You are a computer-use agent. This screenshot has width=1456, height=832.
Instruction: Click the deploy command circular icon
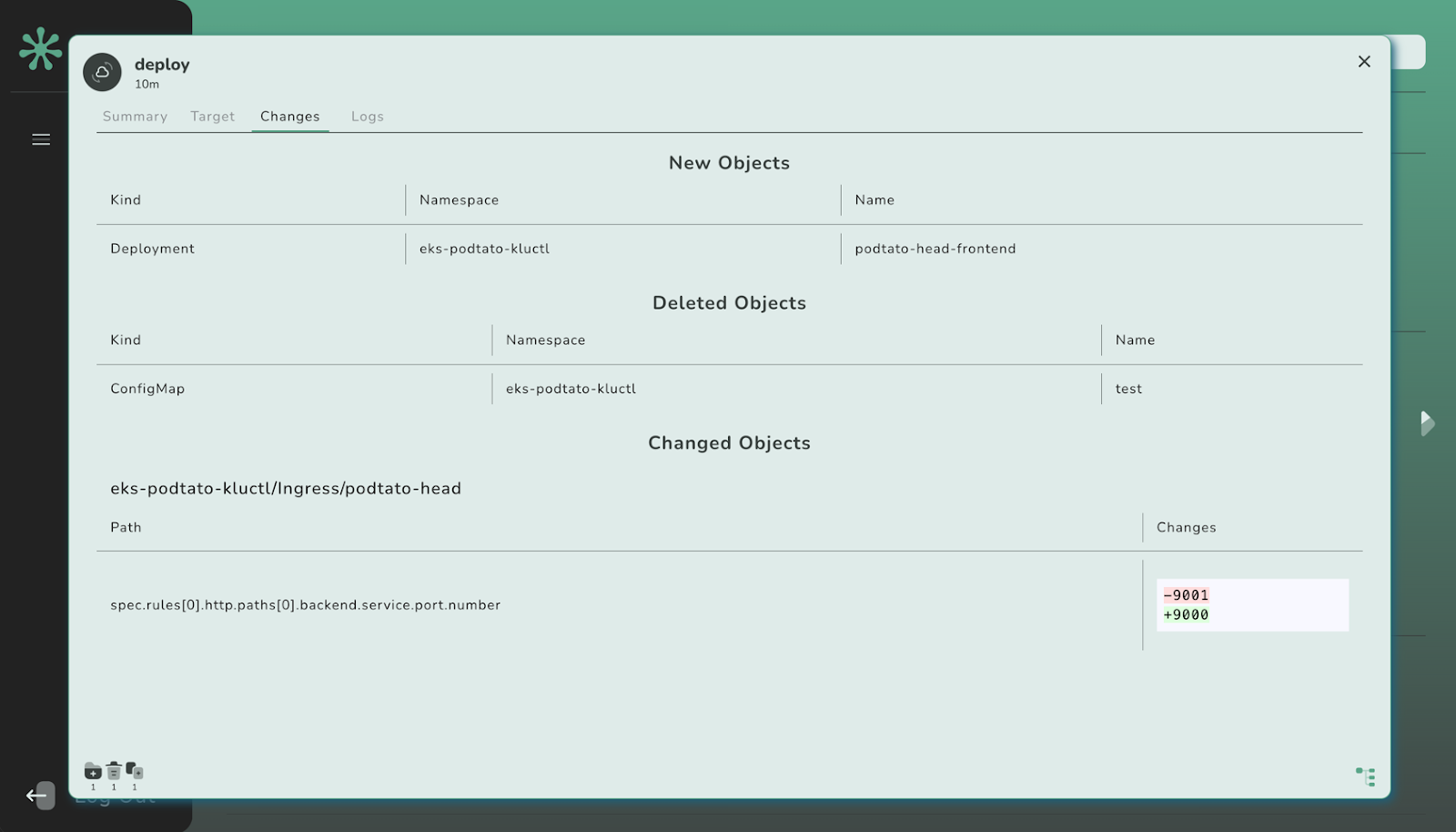(103, 72)
